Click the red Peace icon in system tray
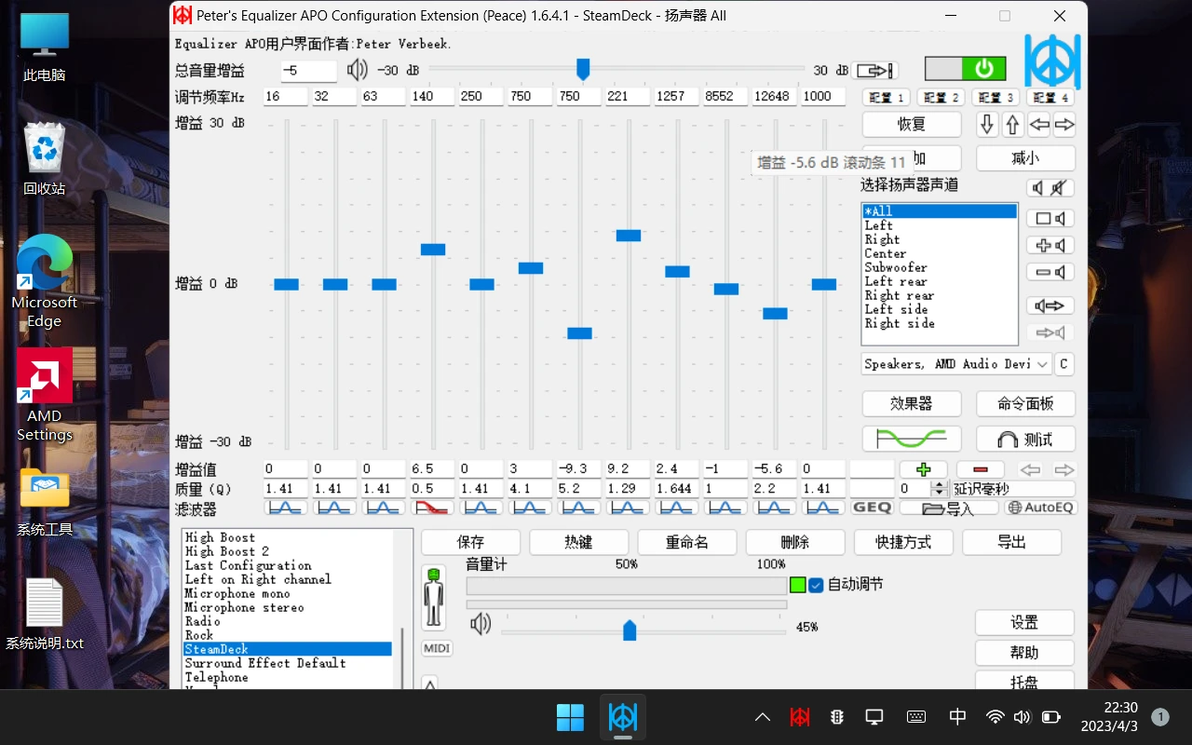 (x=800, y=716)
